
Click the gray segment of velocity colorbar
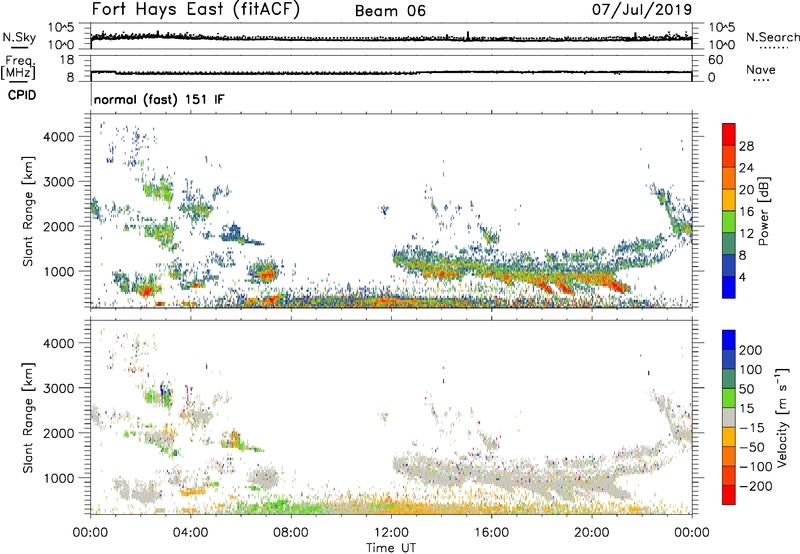729,417
